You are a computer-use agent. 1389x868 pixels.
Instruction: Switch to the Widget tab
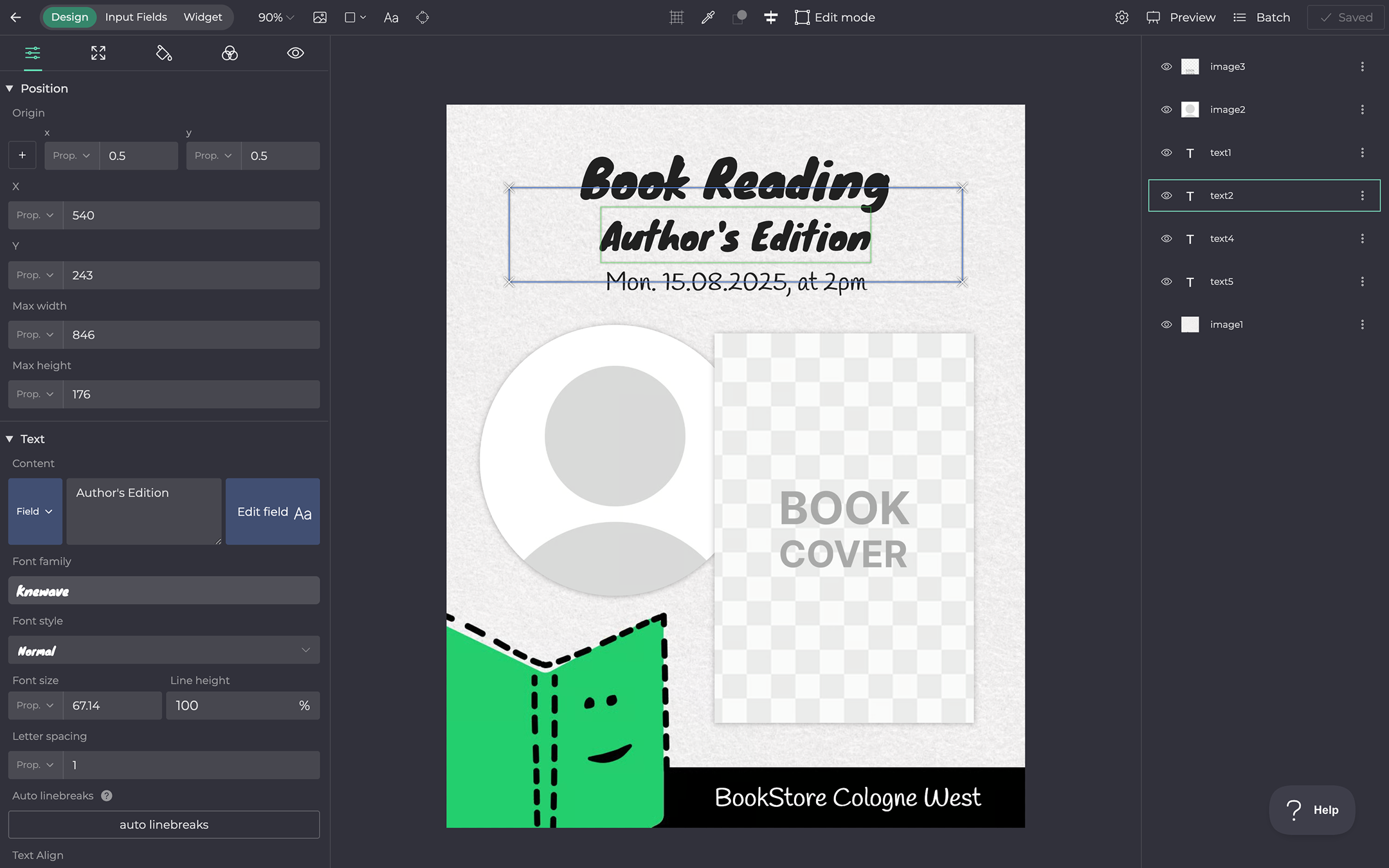click(203, 17)
